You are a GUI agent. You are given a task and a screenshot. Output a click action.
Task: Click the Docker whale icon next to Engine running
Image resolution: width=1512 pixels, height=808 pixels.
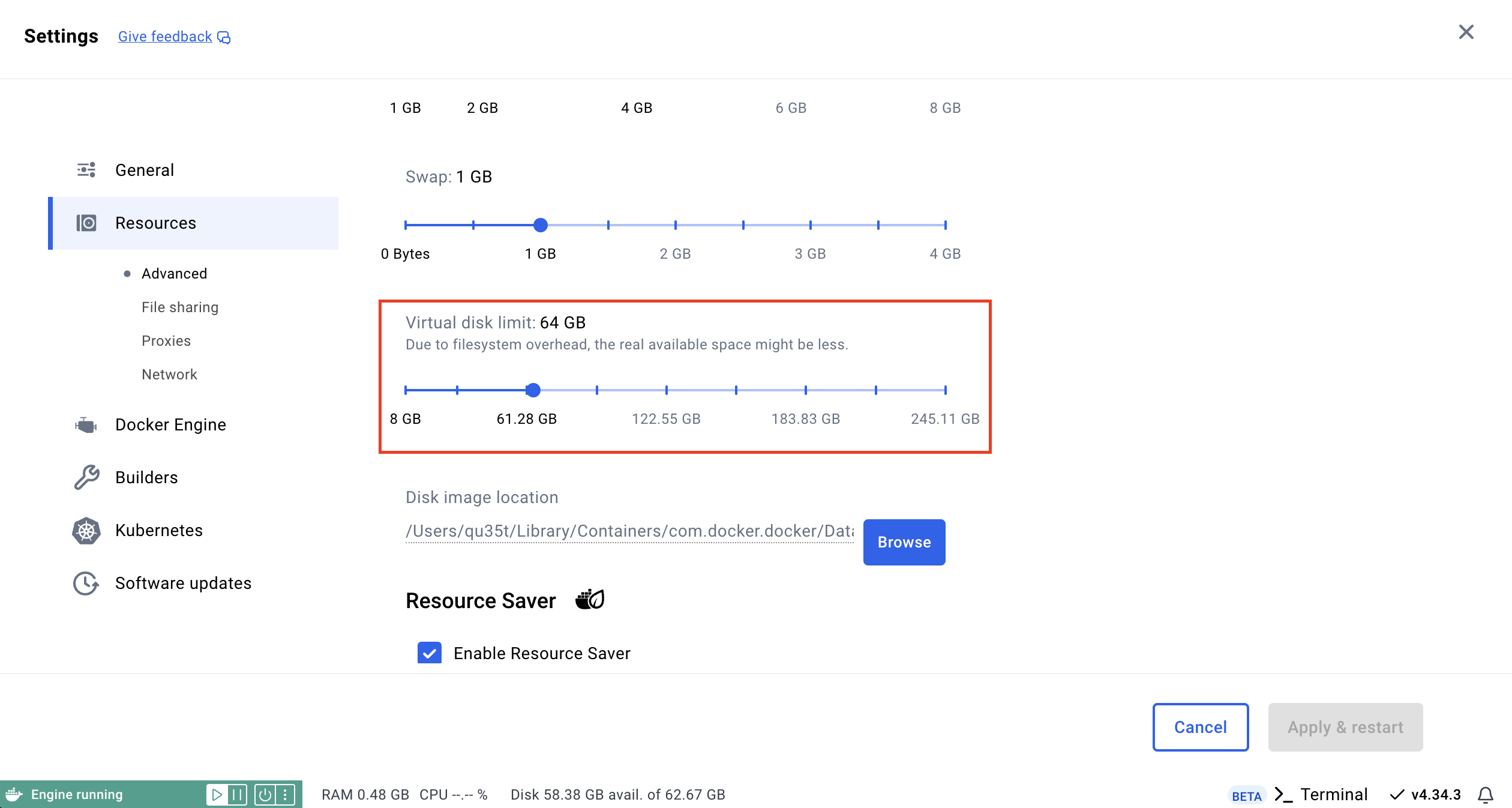15,794
